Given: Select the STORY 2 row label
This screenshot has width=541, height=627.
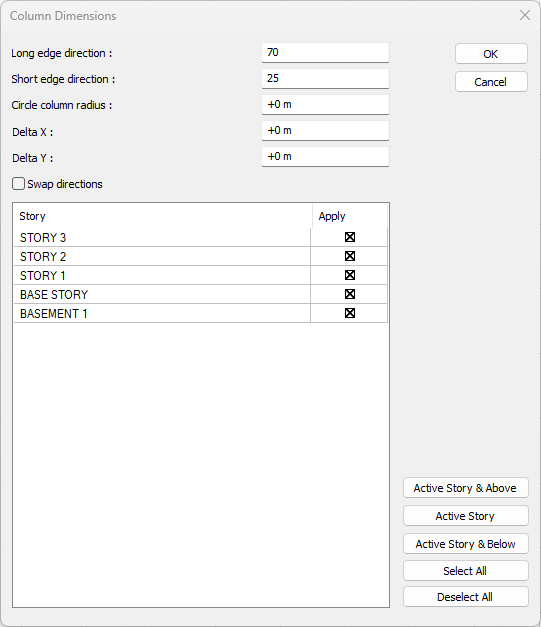Looking at the screenshot, I should [43, 256].
